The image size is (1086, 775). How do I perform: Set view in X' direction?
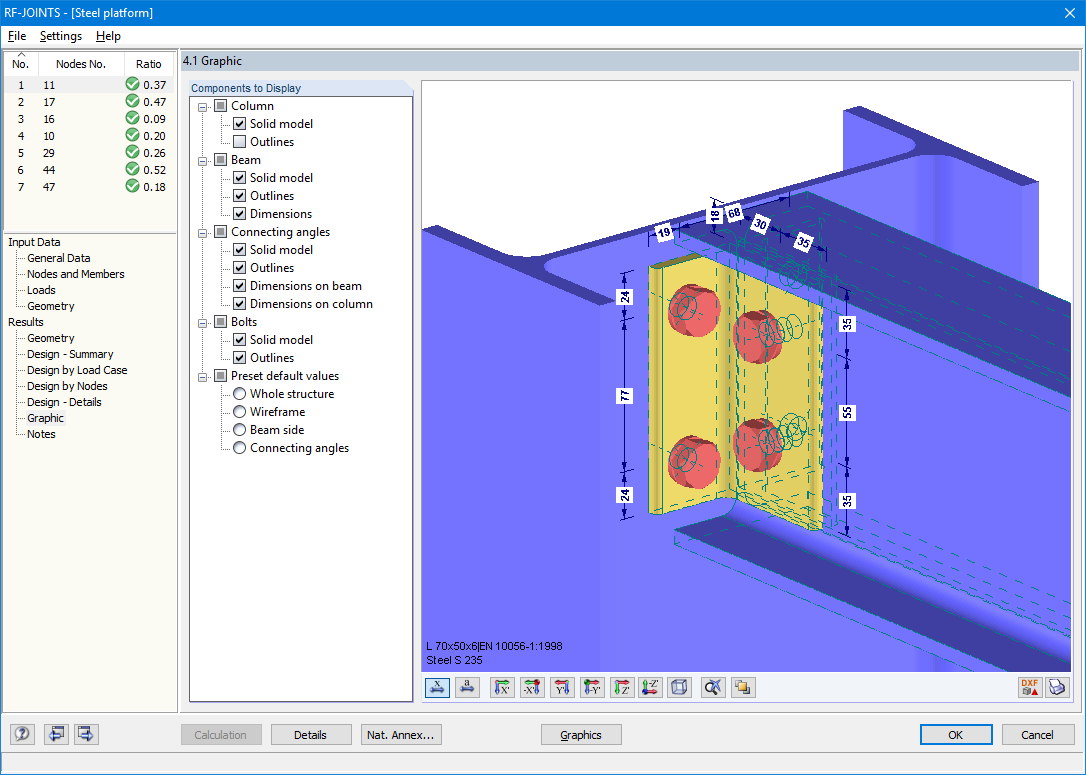[502, 688]
